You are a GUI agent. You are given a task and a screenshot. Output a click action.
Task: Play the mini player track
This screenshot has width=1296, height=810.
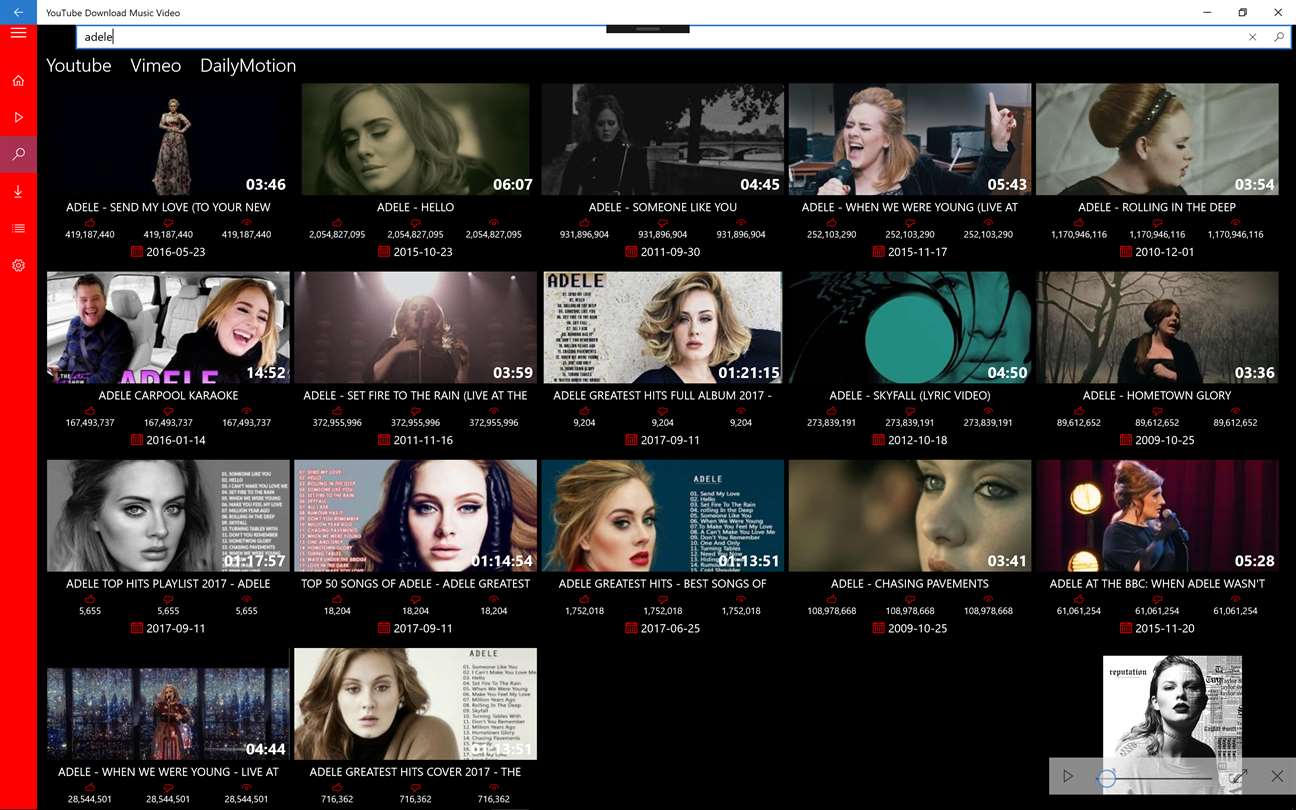[x=1068, y=776]
